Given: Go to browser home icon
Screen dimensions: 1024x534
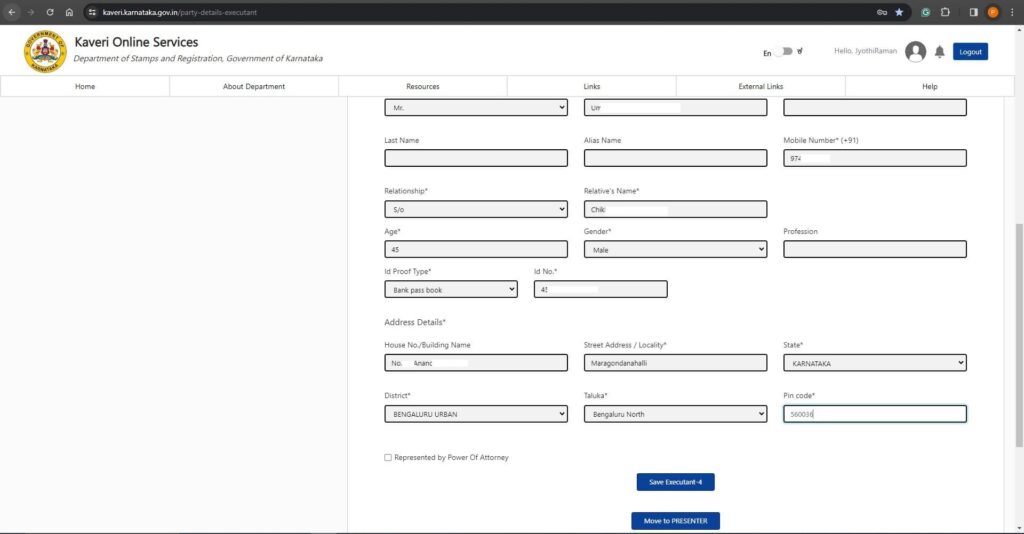Looking at the screenshot, I should pos(69,12).
